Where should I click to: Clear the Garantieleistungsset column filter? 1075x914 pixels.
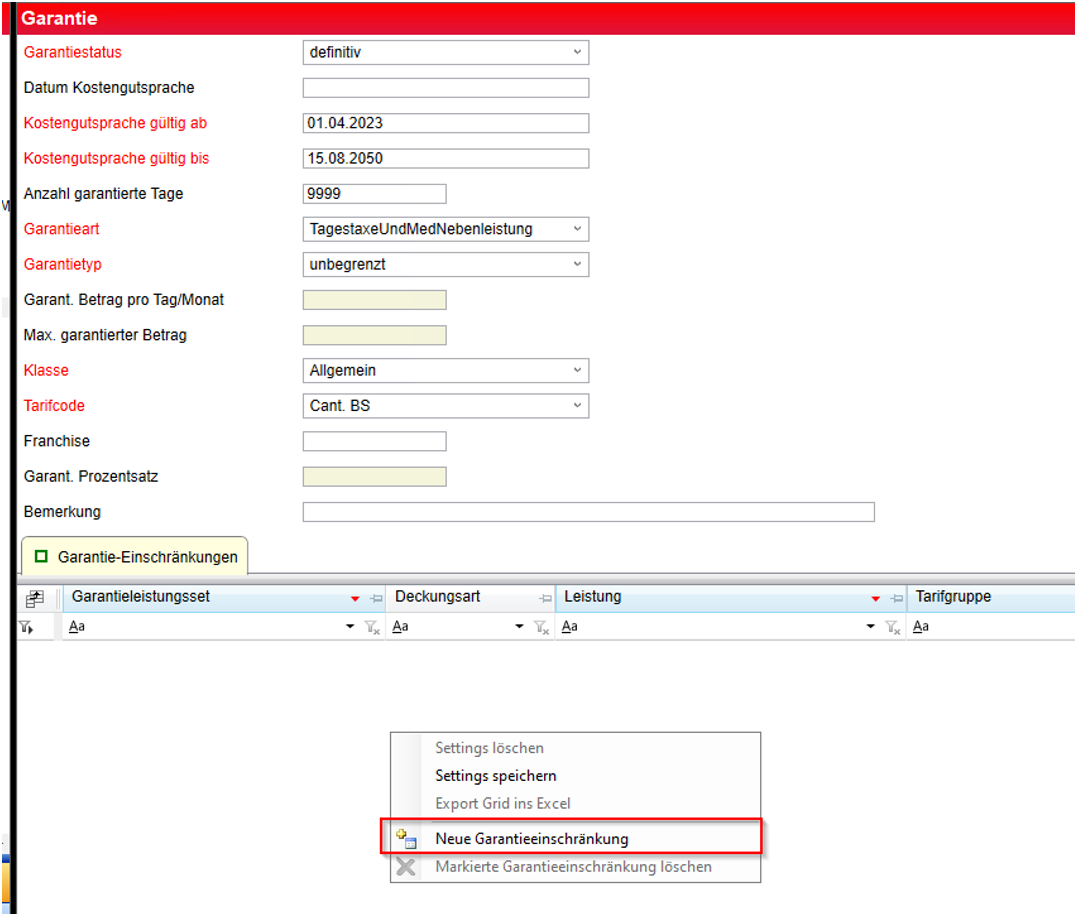click(371, 627)
